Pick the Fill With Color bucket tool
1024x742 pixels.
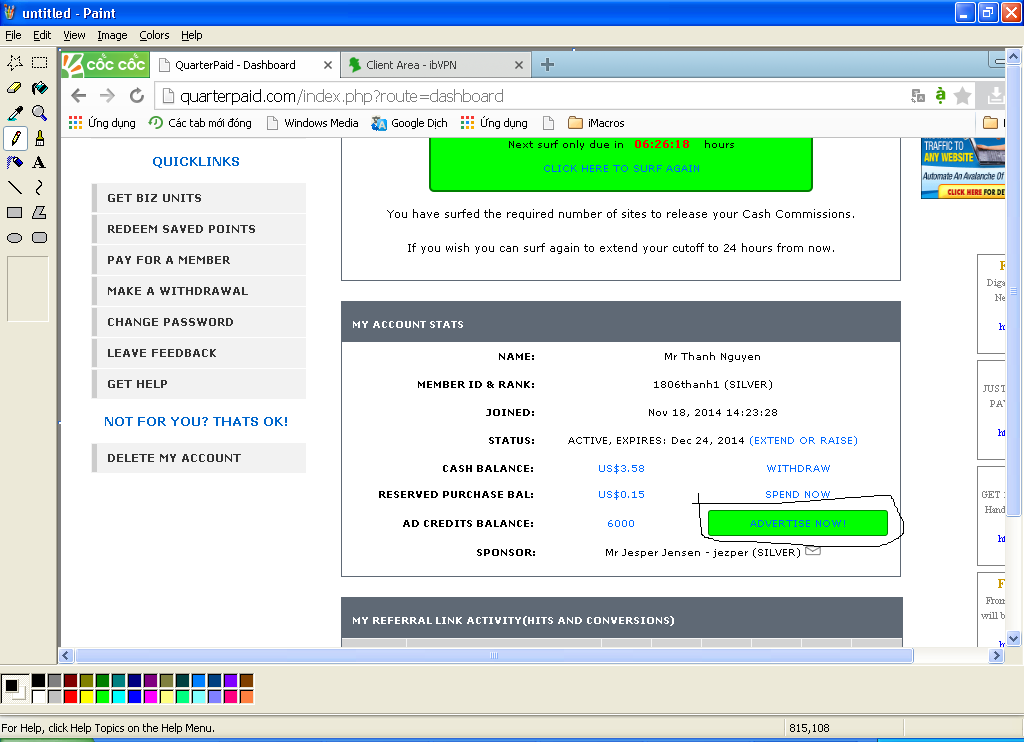click(x=40, y=88)
